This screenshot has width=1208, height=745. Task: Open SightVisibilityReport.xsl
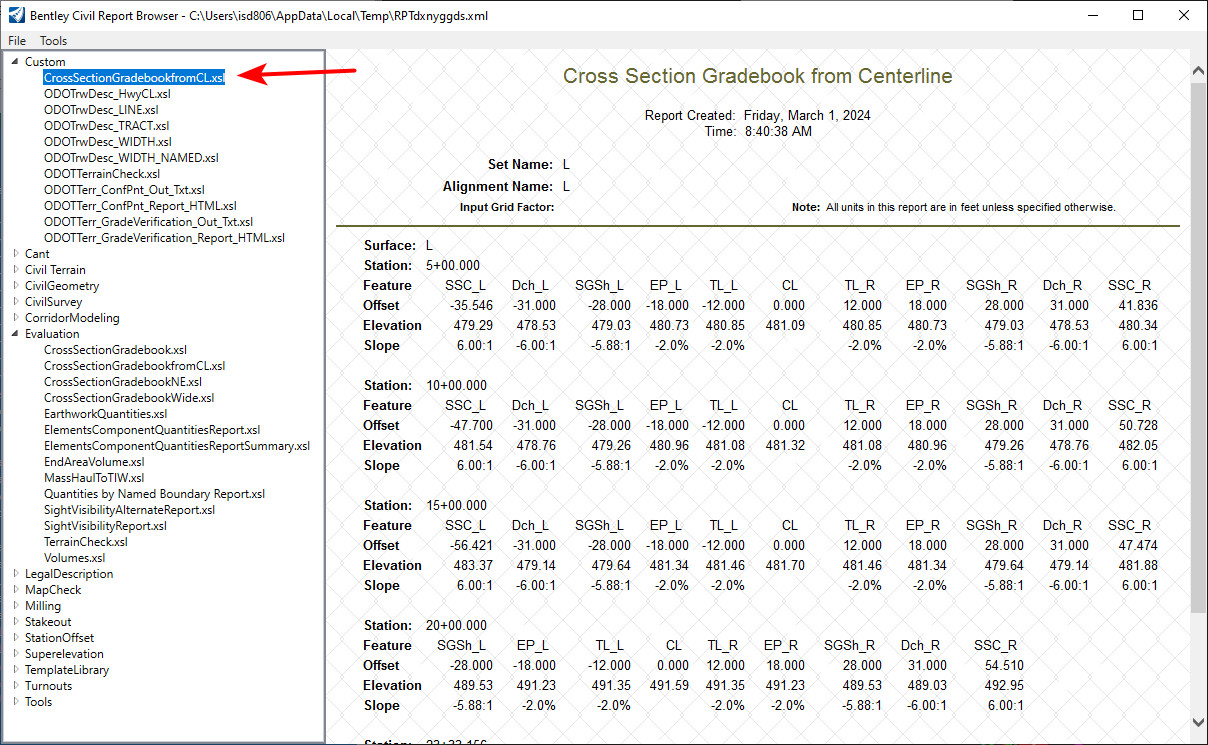coord(105,526)
